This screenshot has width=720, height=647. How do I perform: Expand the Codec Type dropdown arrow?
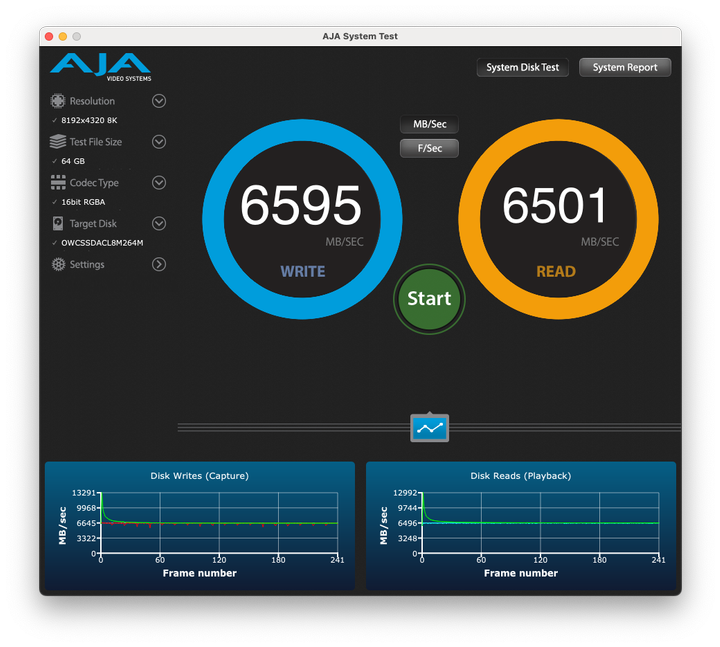(159, 183)
